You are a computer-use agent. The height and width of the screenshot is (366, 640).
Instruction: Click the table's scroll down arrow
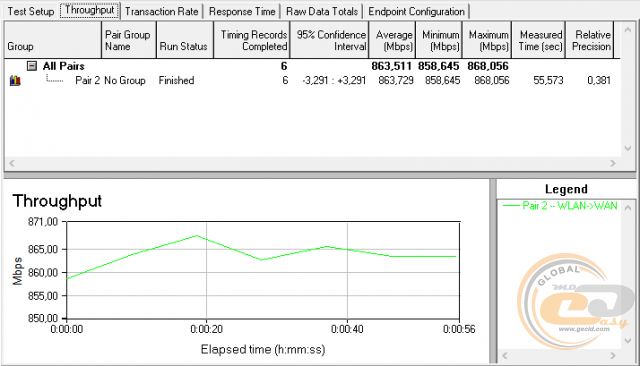click(x=628, y=149)
